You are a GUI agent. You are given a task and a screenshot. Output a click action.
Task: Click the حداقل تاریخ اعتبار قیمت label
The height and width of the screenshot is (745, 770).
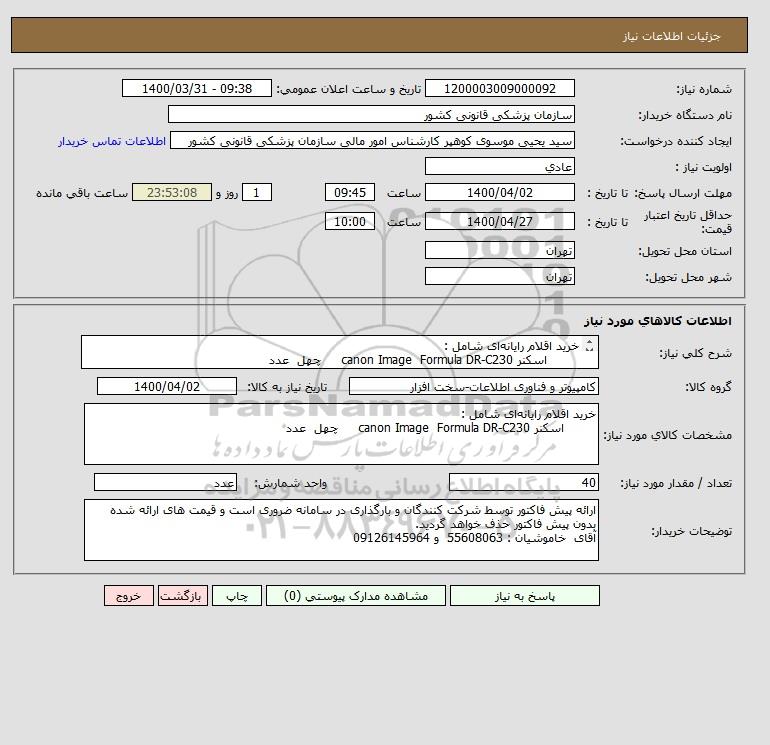(x=688, y=222)
